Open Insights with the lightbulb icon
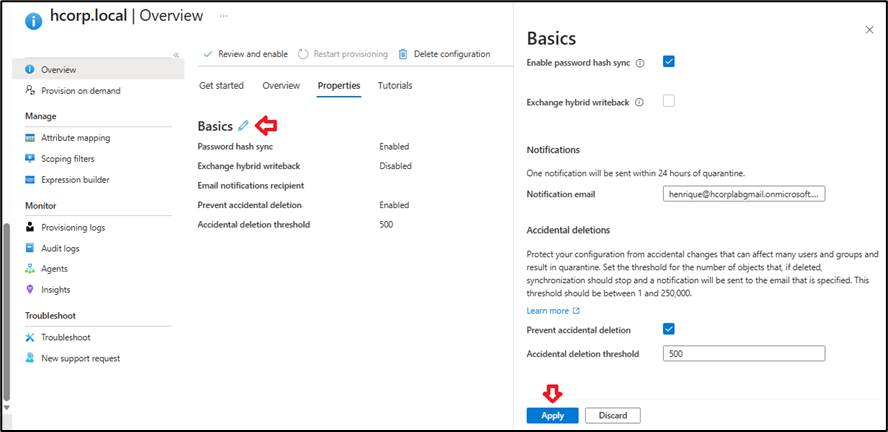The width and height of the screenshot is (888, 432). (57, 290)
